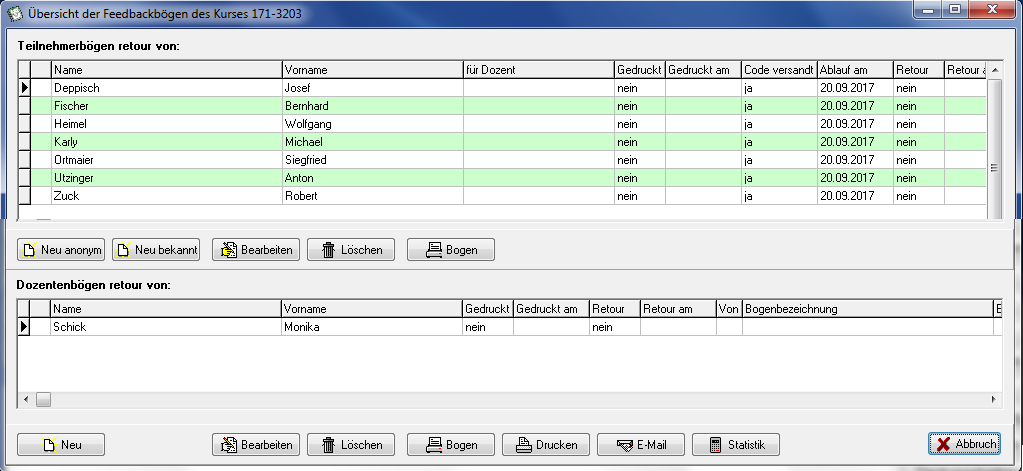Click the Ablauf am column header
Image resolution: width=1023 pixels, height=471 pixels.
(x=855, y=70)
